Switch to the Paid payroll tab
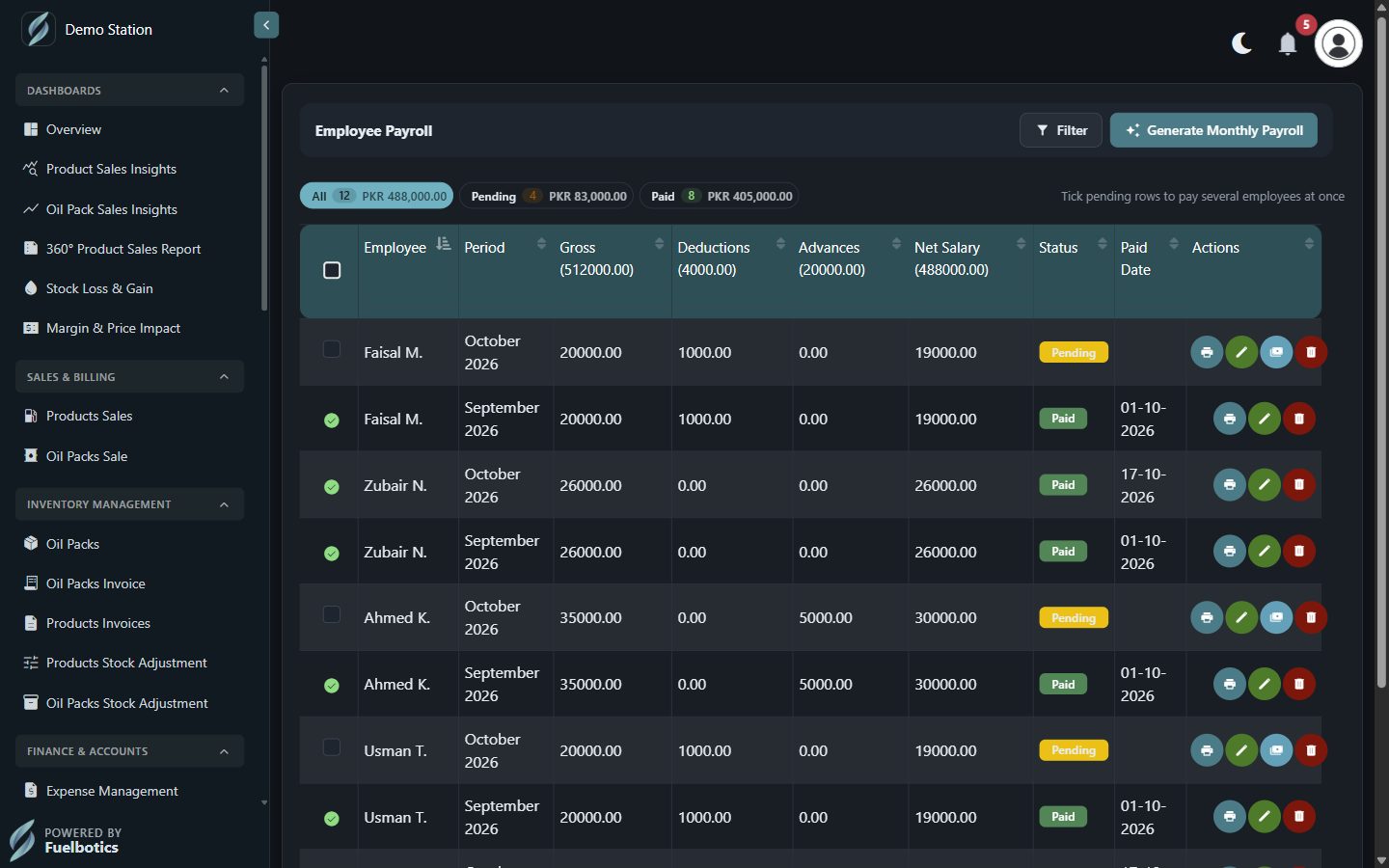1389x868 pixels. (x=719, y=196)
